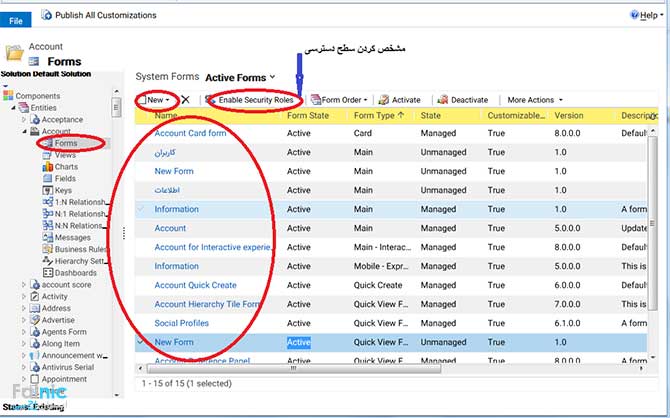Click Enable Security Roles button

pos(256,100)
